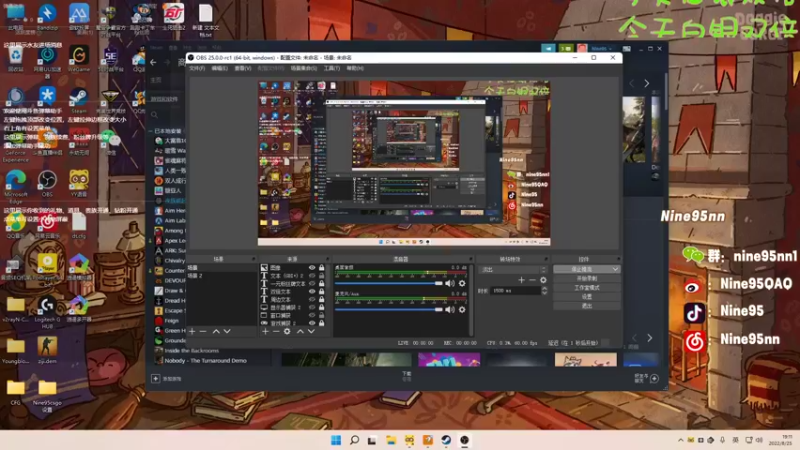The image size is (800, 450).
Task: Show next Steam featured item right arrow
Action: [x=646, y=83]
